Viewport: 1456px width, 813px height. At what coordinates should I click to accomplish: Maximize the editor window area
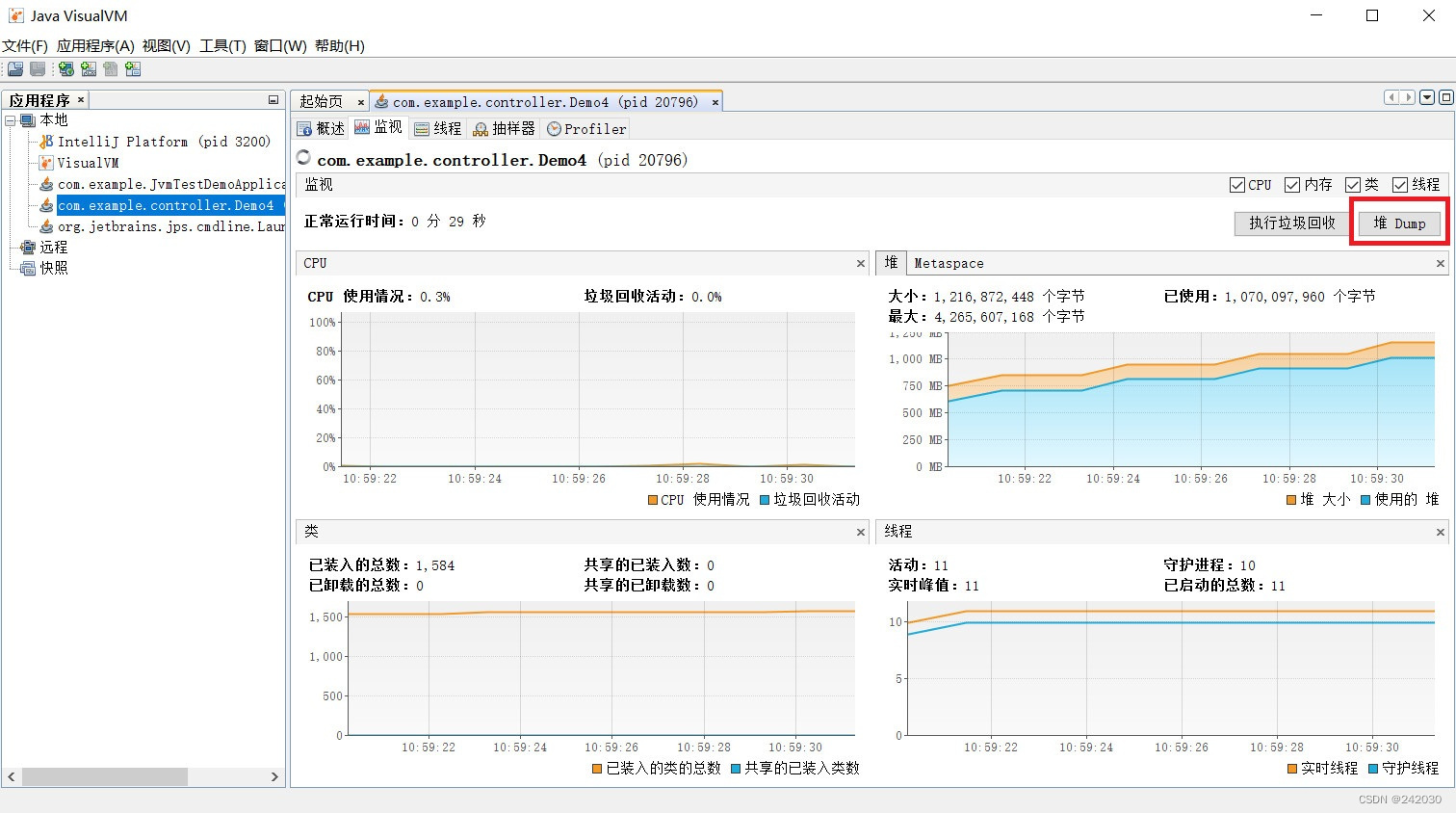(x=1445, y=97)
